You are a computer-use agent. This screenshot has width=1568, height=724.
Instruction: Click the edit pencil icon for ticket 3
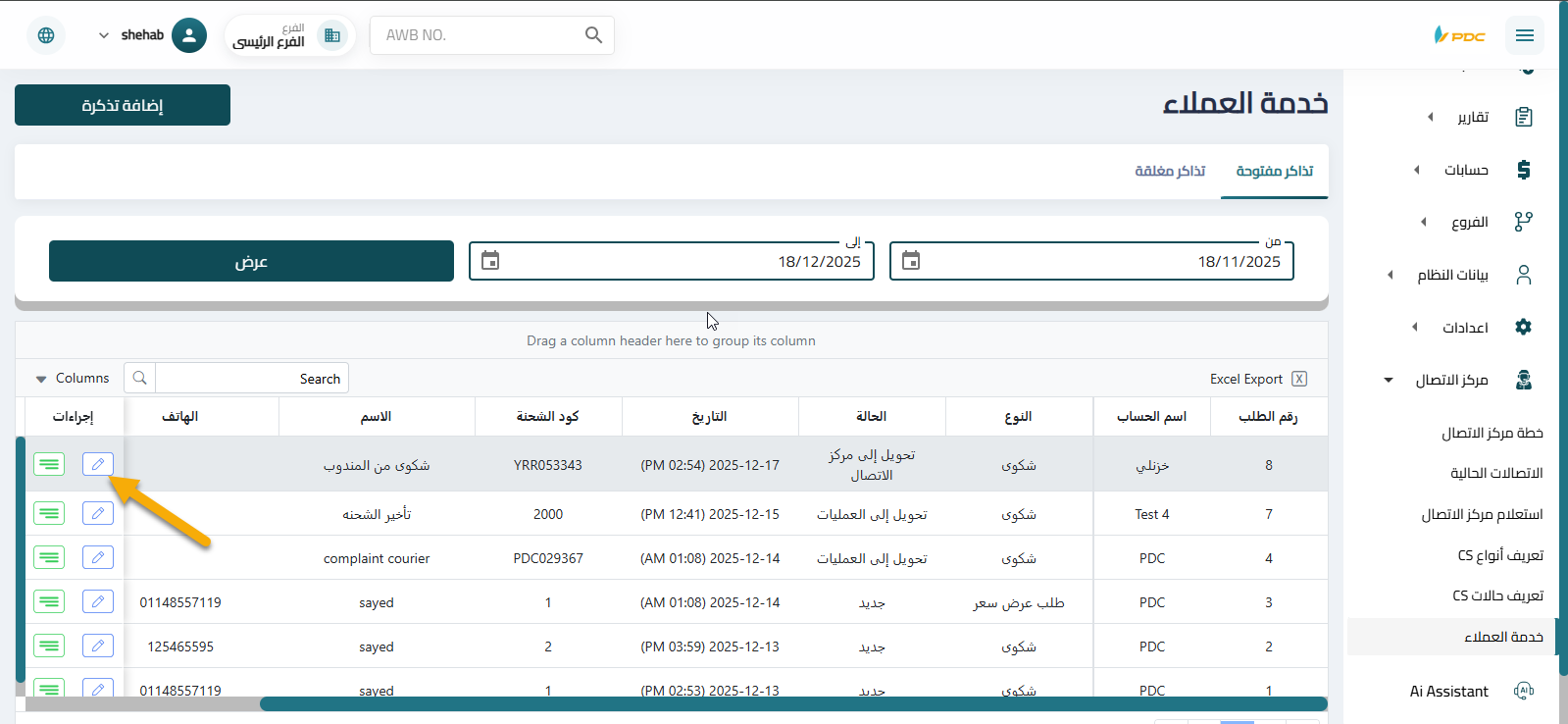(98, 601)
